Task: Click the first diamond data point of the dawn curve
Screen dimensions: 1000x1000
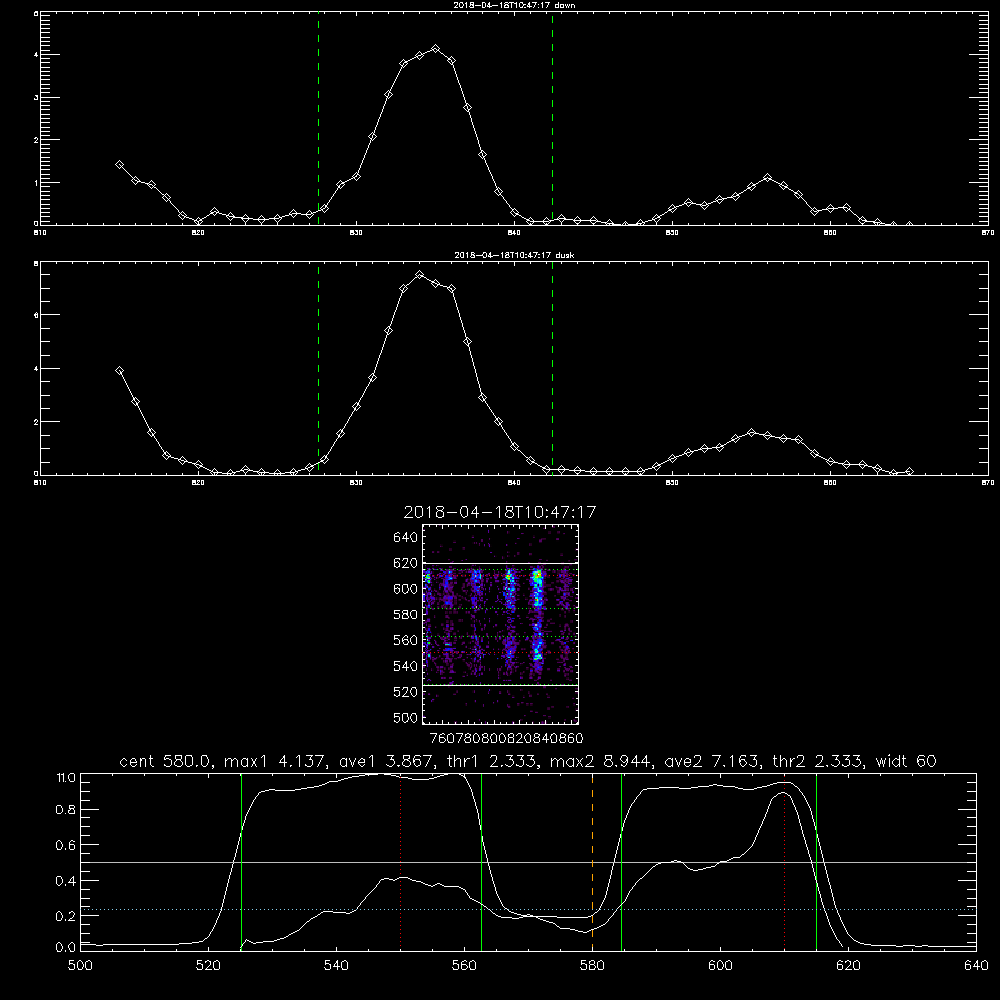Action: (119, 165)
